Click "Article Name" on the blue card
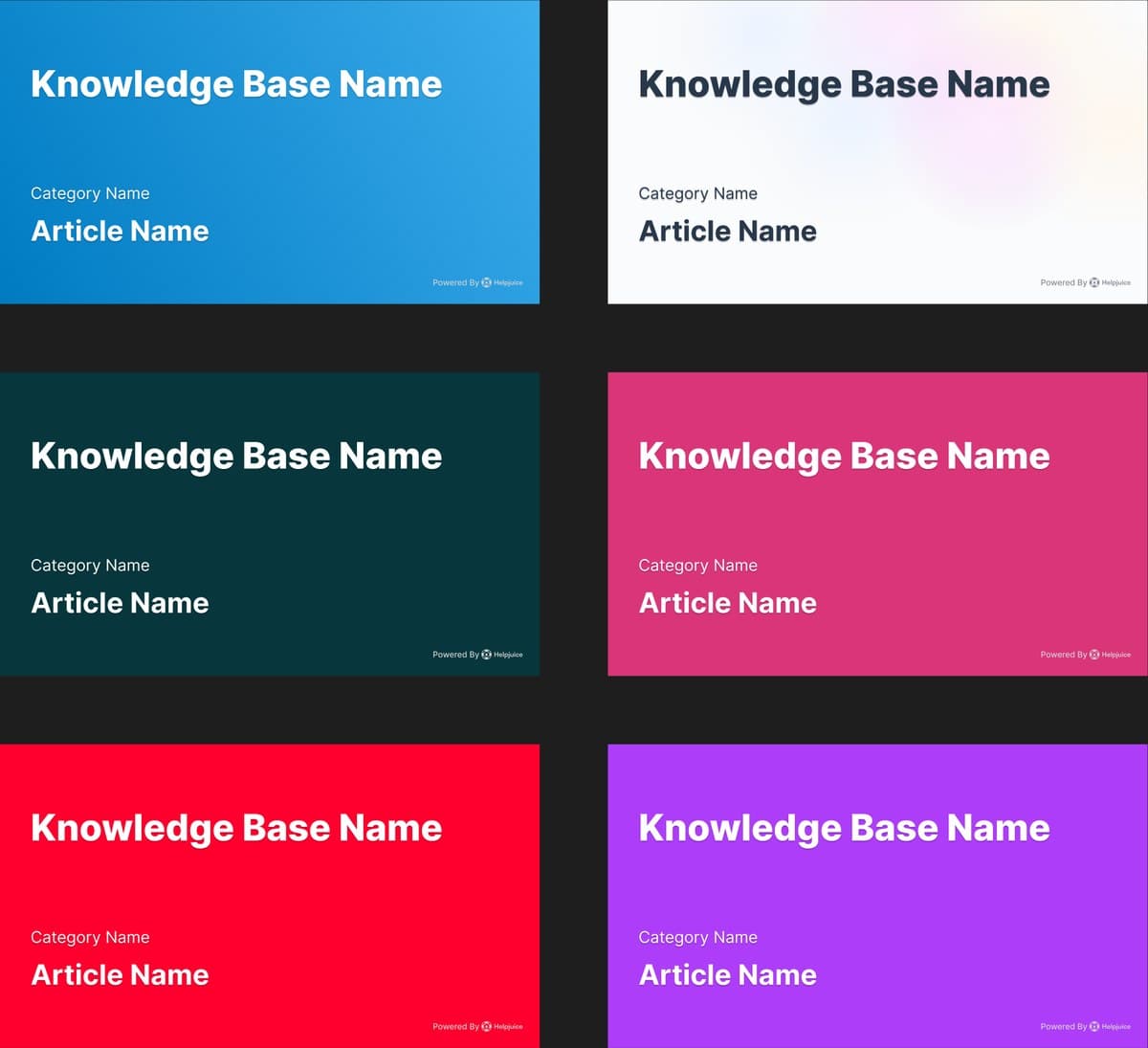This screenshot has height=1048, width=1148. pos(120,231)
